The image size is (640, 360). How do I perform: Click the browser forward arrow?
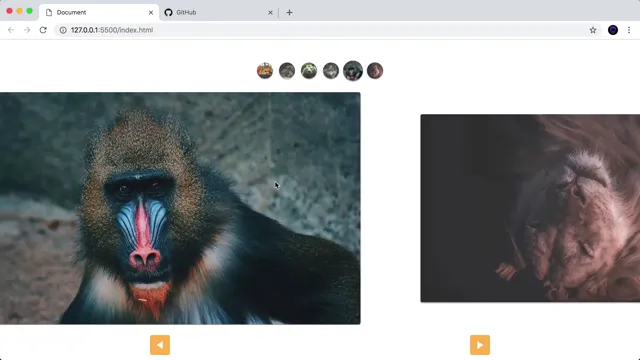pos(27,30)
